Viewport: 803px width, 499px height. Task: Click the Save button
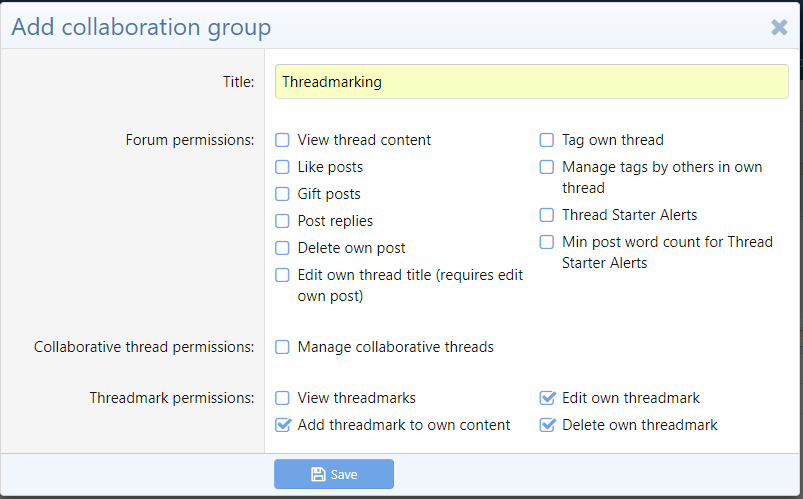[x=334, y=474]
